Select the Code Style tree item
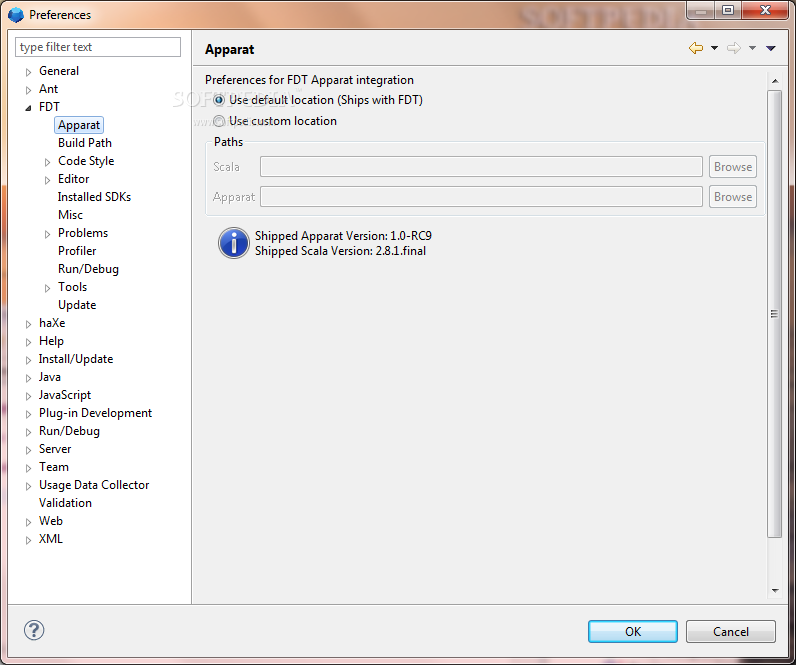796x665 pixels. 86,161
